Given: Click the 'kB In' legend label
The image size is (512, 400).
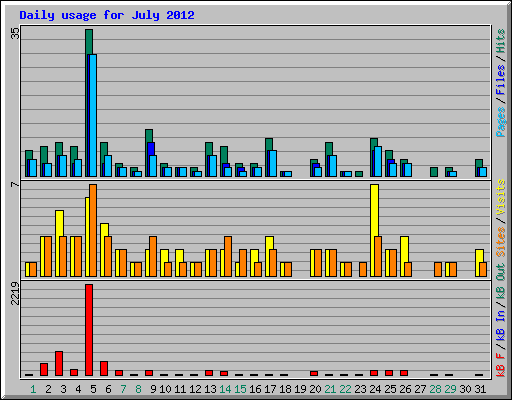Looking at the screenshot, I should coord(500,325).
